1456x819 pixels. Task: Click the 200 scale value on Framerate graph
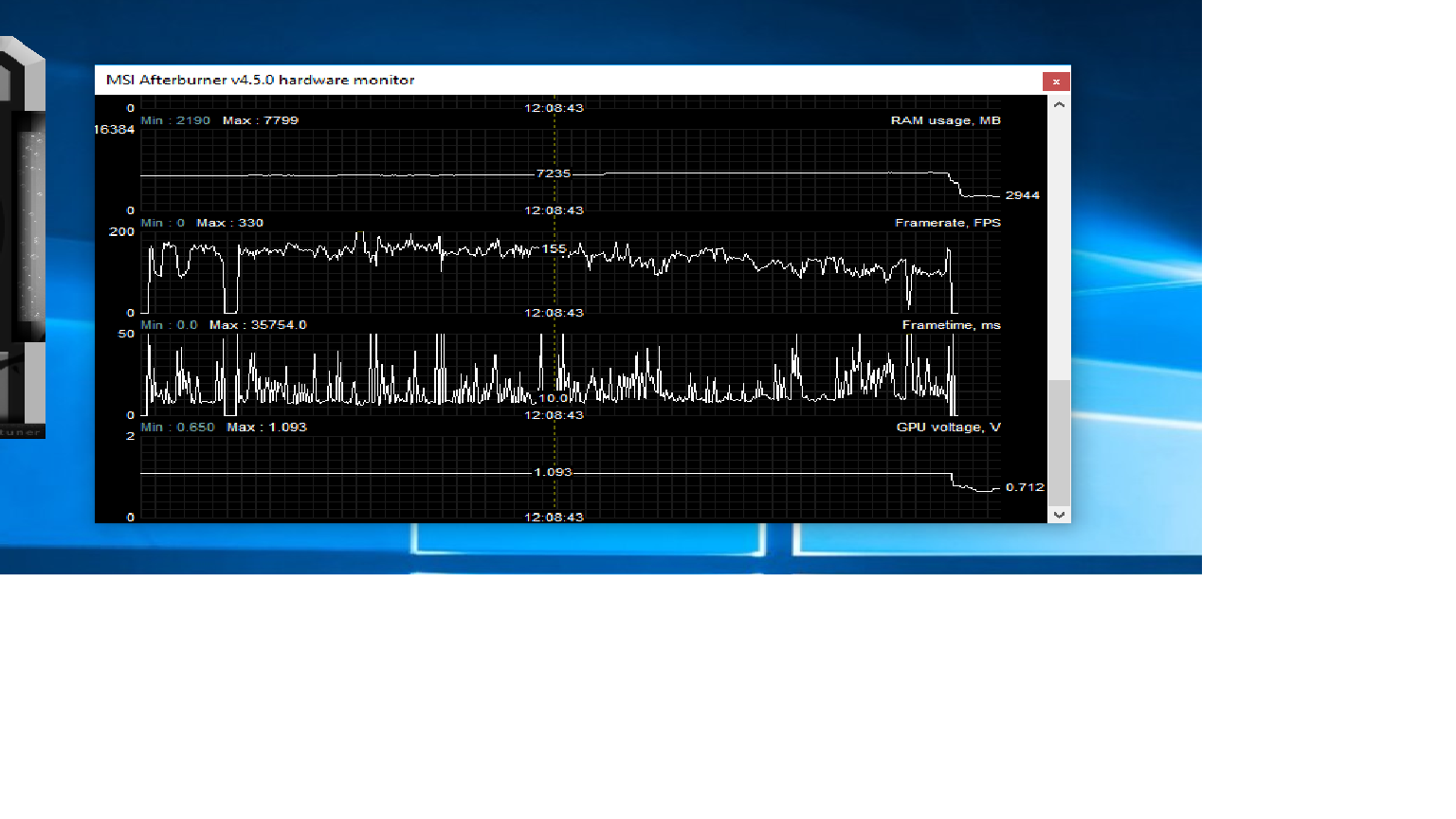pyautogui.click(x=122, y=232)
